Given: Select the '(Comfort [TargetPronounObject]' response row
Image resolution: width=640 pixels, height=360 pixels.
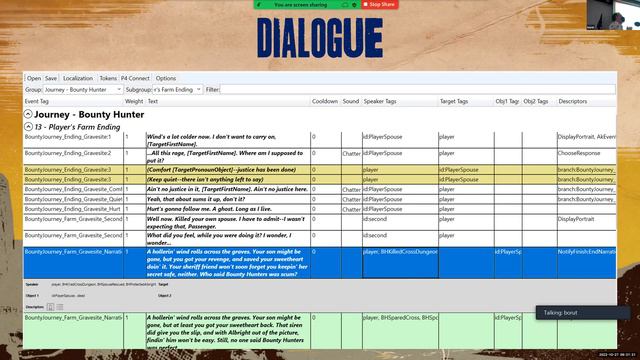Looking at the screenshot, I should [x=320, y=169].
